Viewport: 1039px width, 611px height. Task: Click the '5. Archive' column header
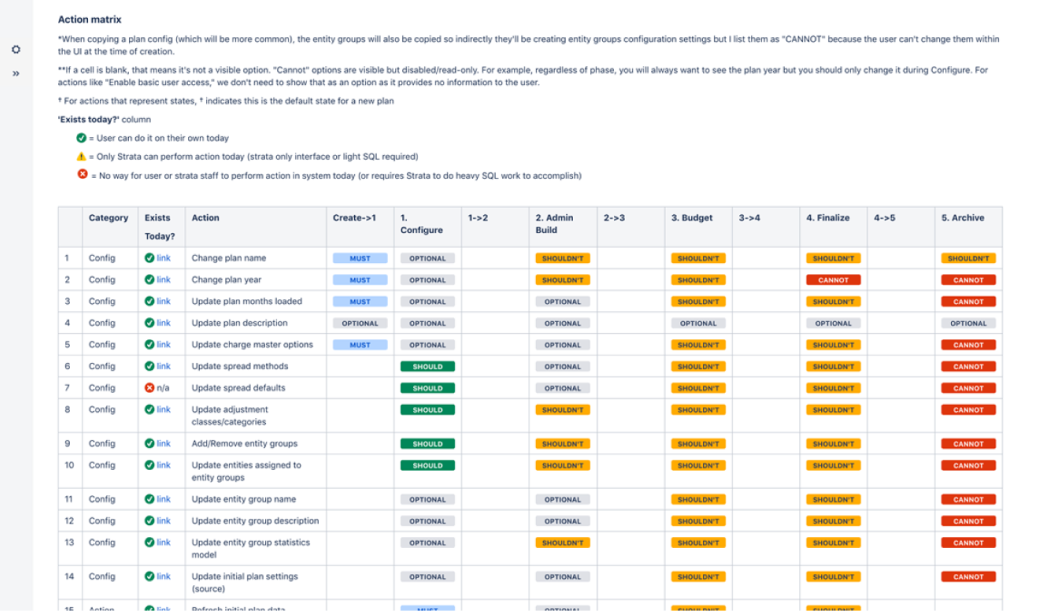pyautogui.click(x=962, y=217)
